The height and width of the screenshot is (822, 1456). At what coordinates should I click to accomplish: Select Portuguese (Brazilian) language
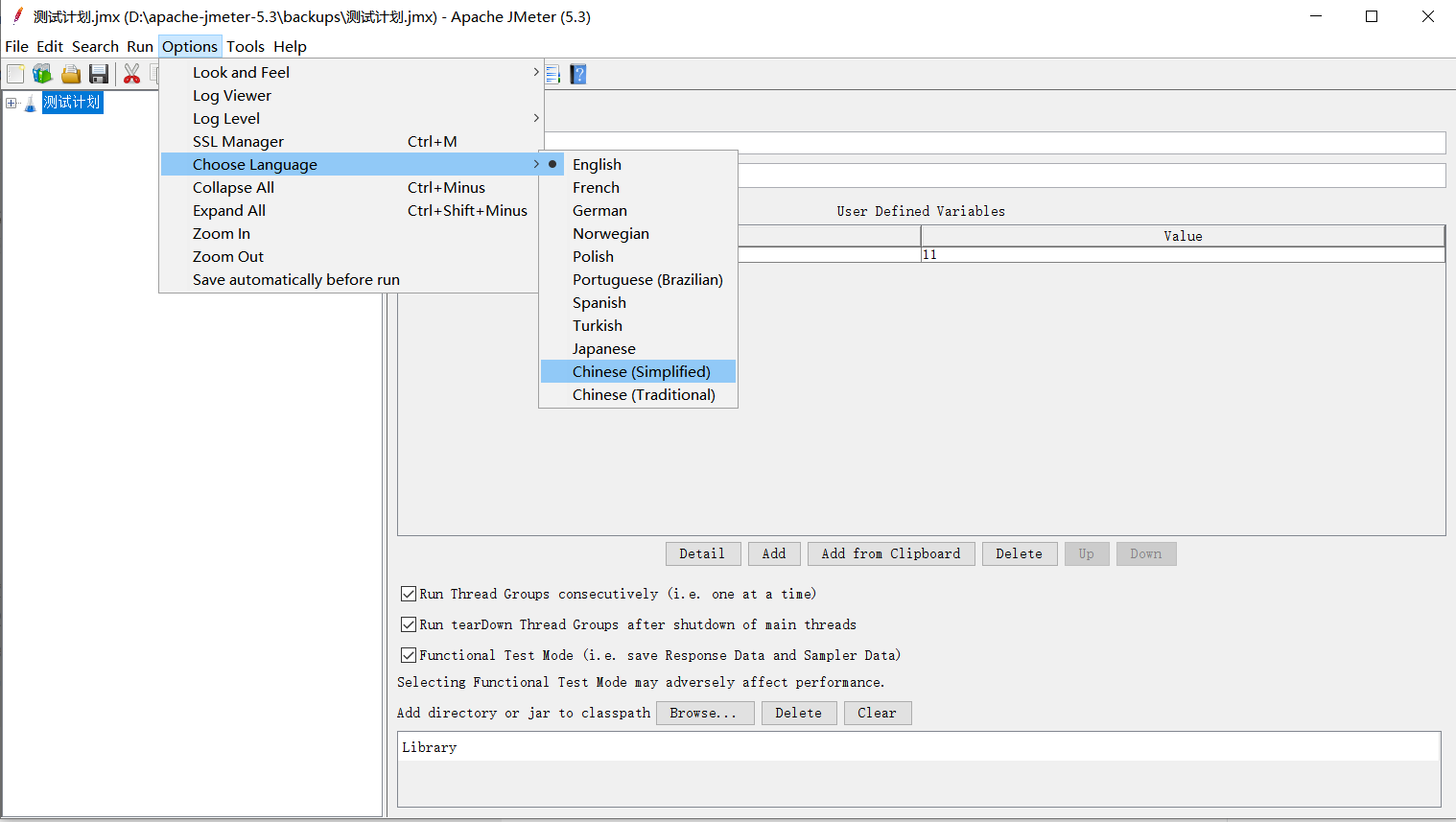638,279
